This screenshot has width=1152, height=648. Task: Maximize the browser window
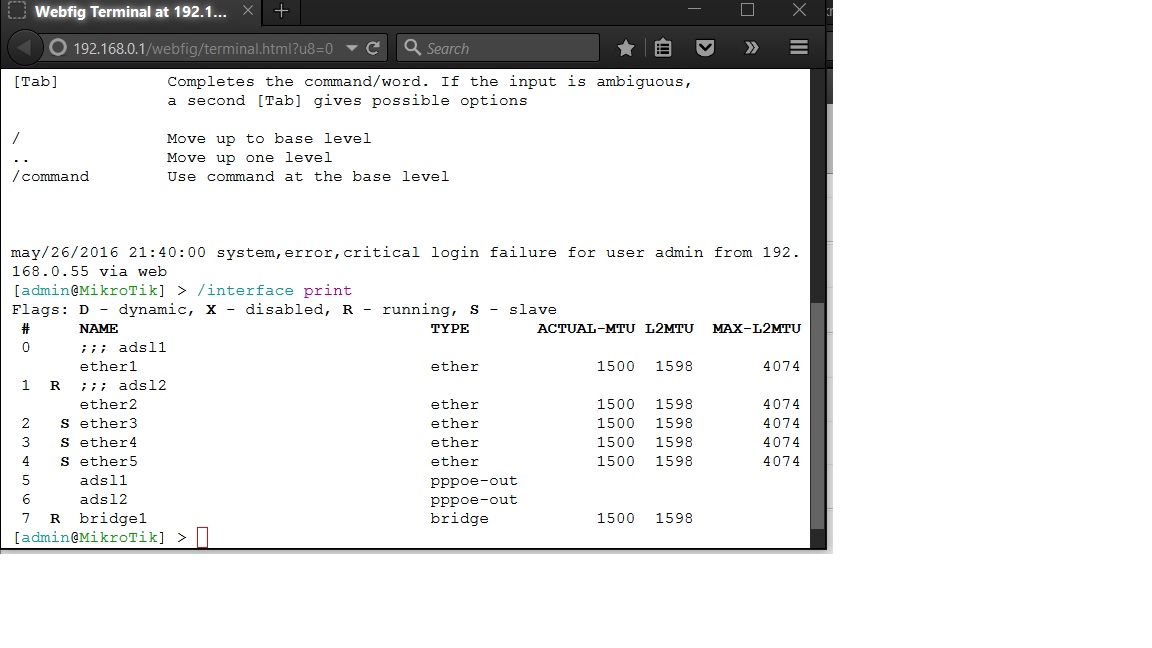tap(747, 10)
